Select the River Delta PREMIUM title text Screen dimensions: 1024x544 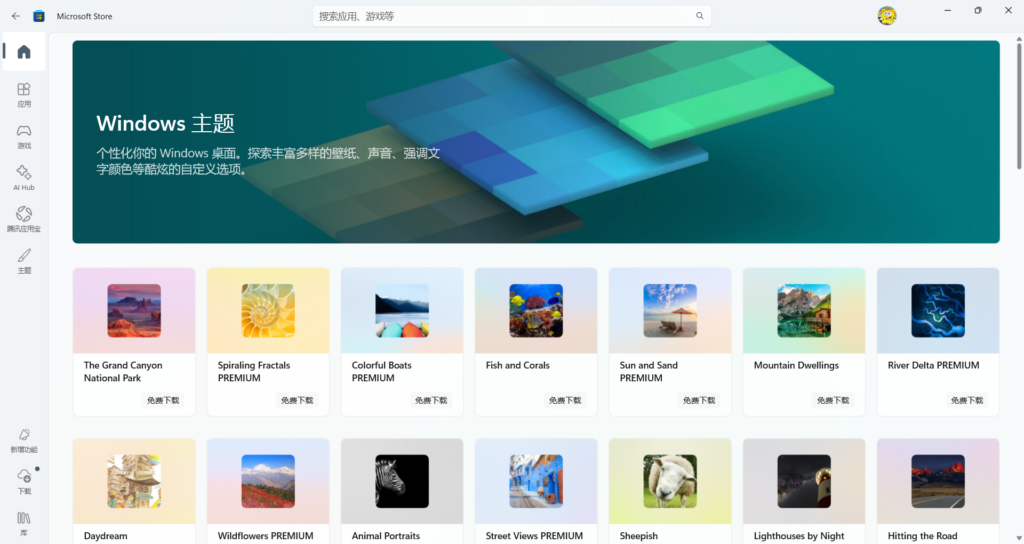[x=933, y=365]
